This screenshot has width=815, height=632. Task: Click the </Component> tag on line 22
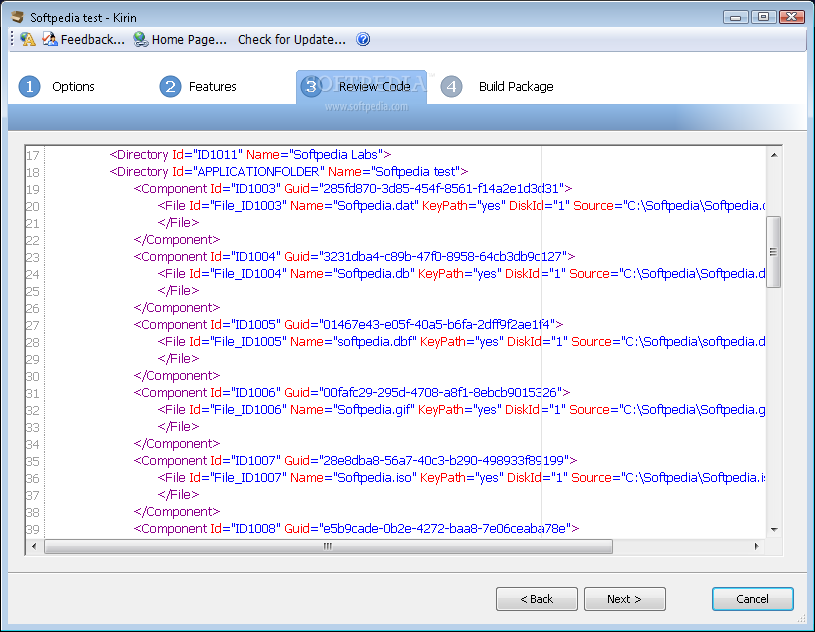click(x=177, y=240)
